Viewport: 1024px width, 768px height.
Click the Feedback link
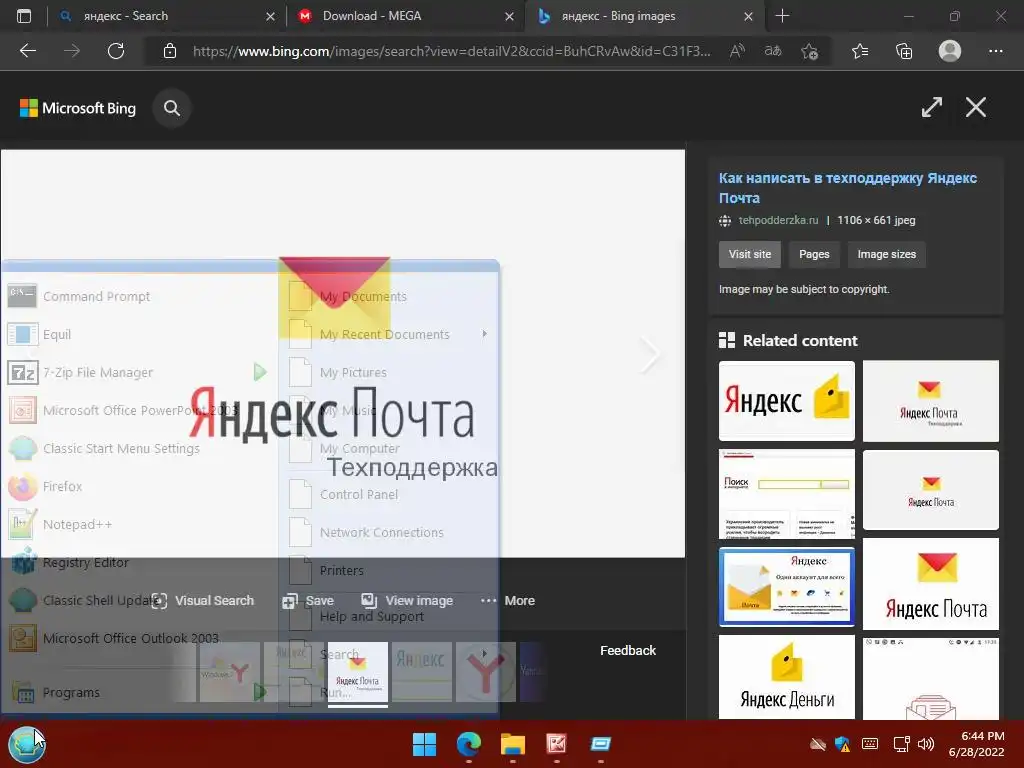coord(628,650)
